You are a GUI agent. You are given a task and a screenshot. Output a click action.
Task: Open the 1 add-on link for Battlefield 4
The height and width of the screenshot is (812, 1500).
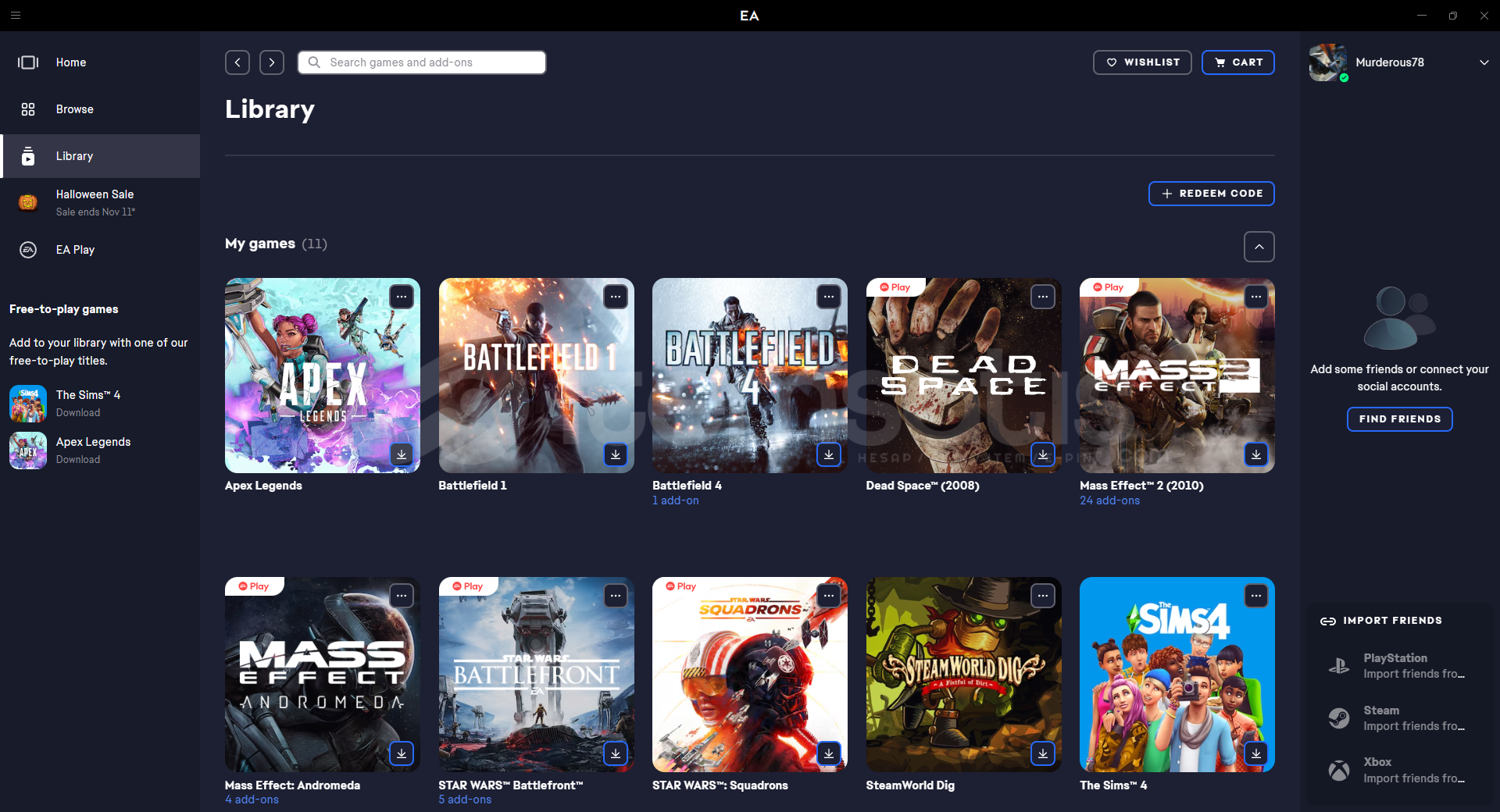[676, 500]
